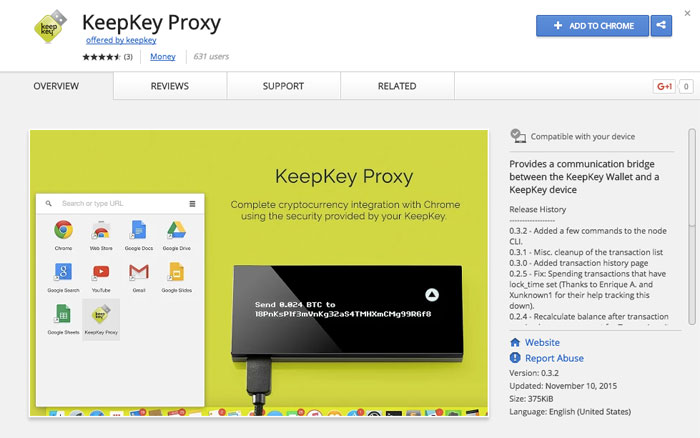
Task: Close the extension detail dialog with X
Action: [688, 13]
